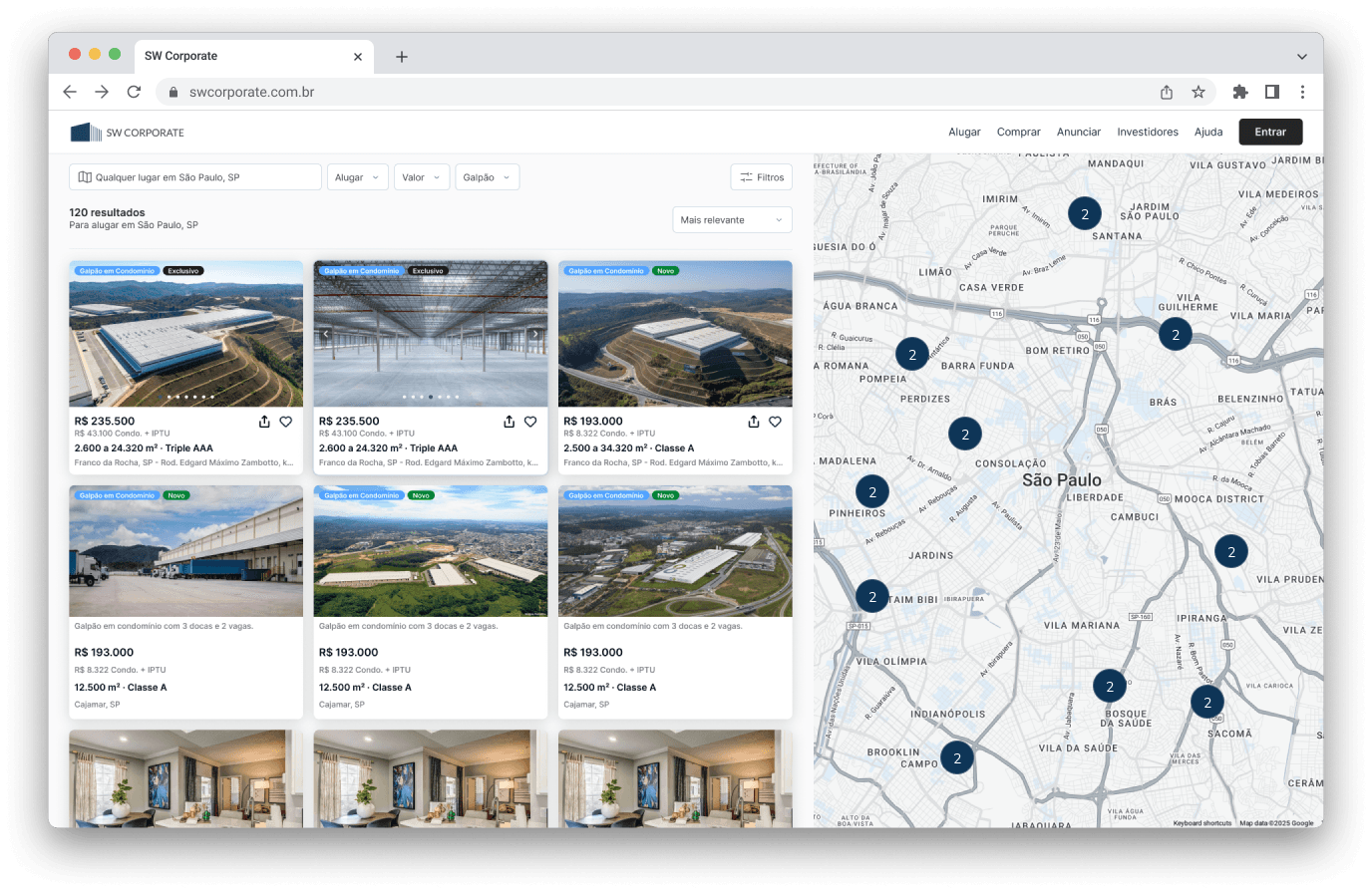Open Mais relevante sort dropdown

[x=732, y=220]
